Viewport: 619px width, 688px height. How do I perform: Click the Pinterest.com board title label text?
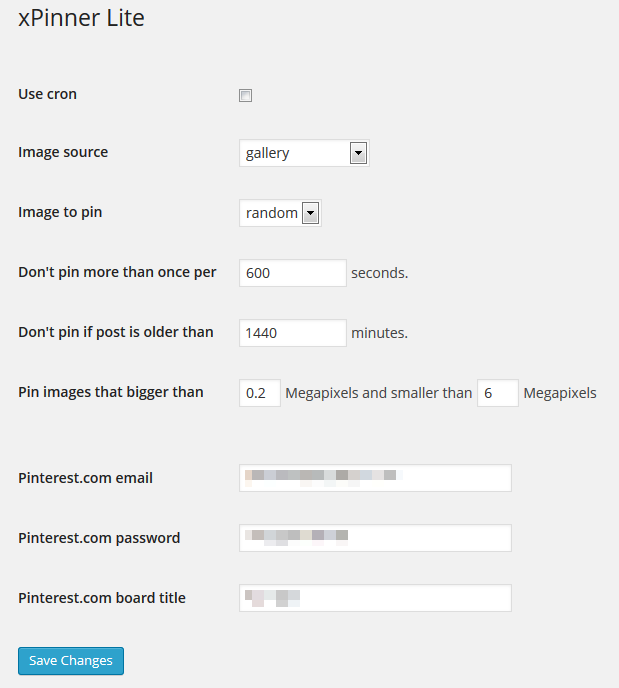pos(102,598)
